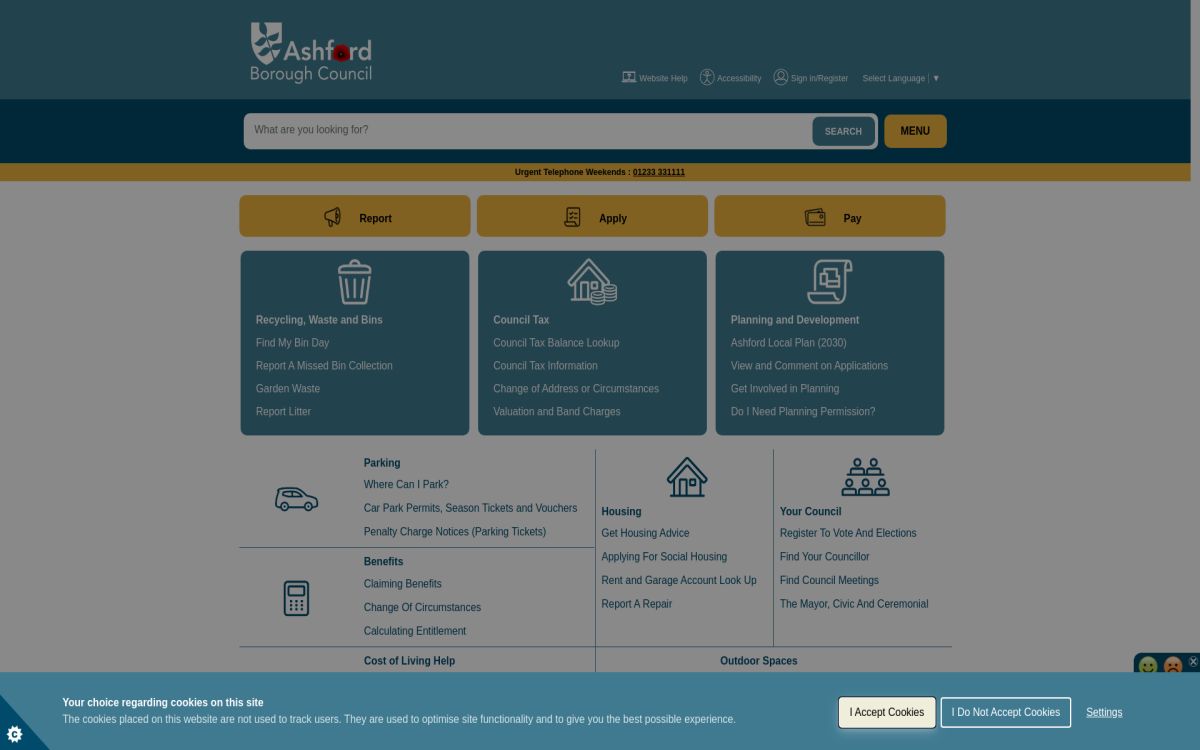Click the Your Council people icon
This screenshot has width=1200, height=750.
tap(865, 477)
